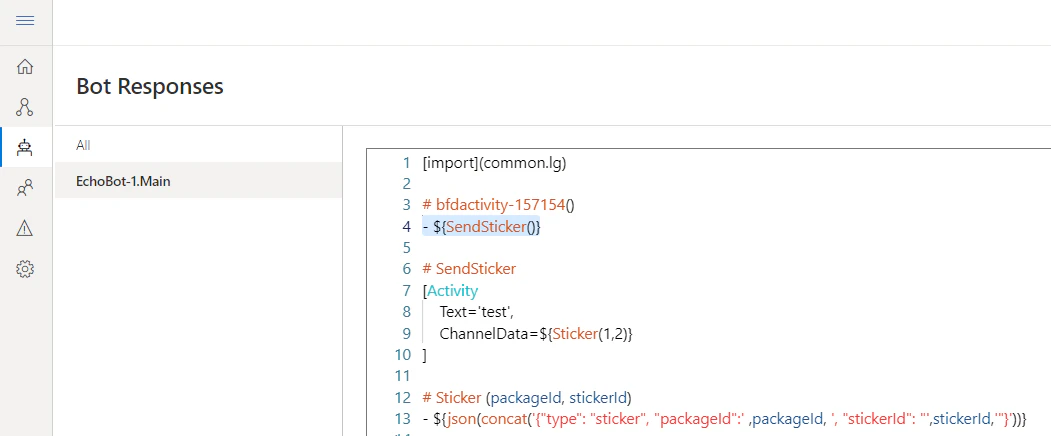This screenshot has height=436, width=1051.
Task: Click the Activity keyword on line 7
Action: tap(452, 291)
